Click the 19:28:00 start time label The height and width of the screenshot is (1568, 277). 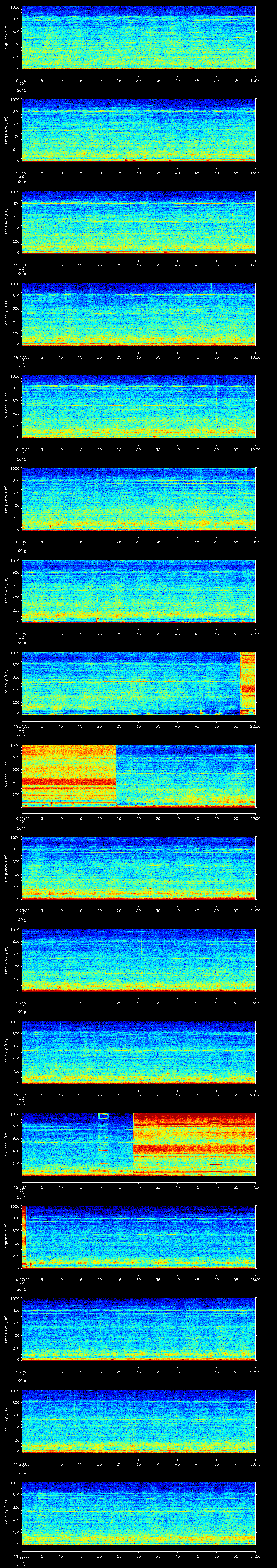pyautogui.click(x=21, y=1372)
